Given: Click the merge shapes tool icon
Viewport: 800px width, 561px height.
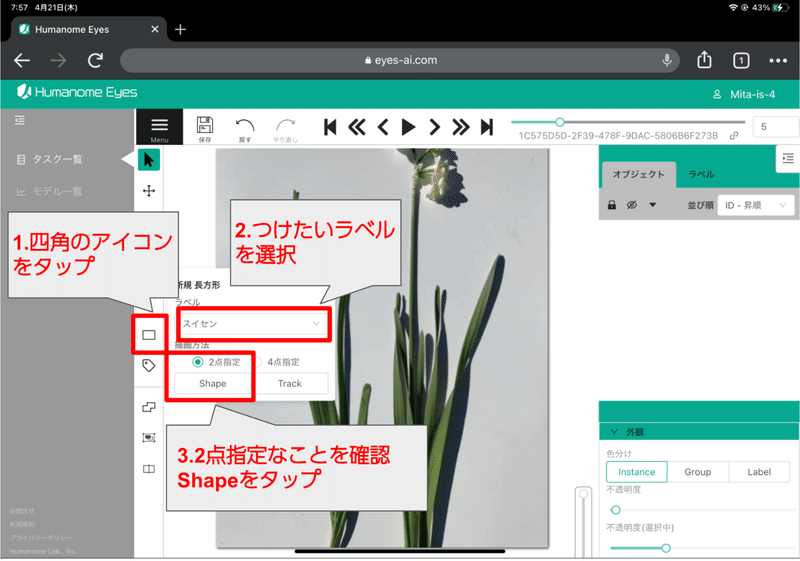Looking at the screenshot, I should click(x=149, y=407).
